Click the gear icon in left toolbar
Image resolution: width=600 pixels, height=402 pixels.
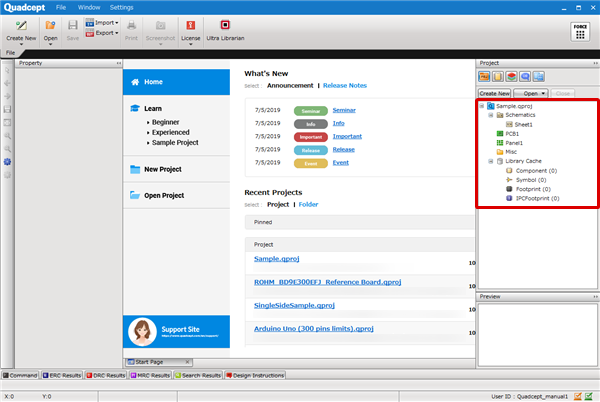click(8, 160)
